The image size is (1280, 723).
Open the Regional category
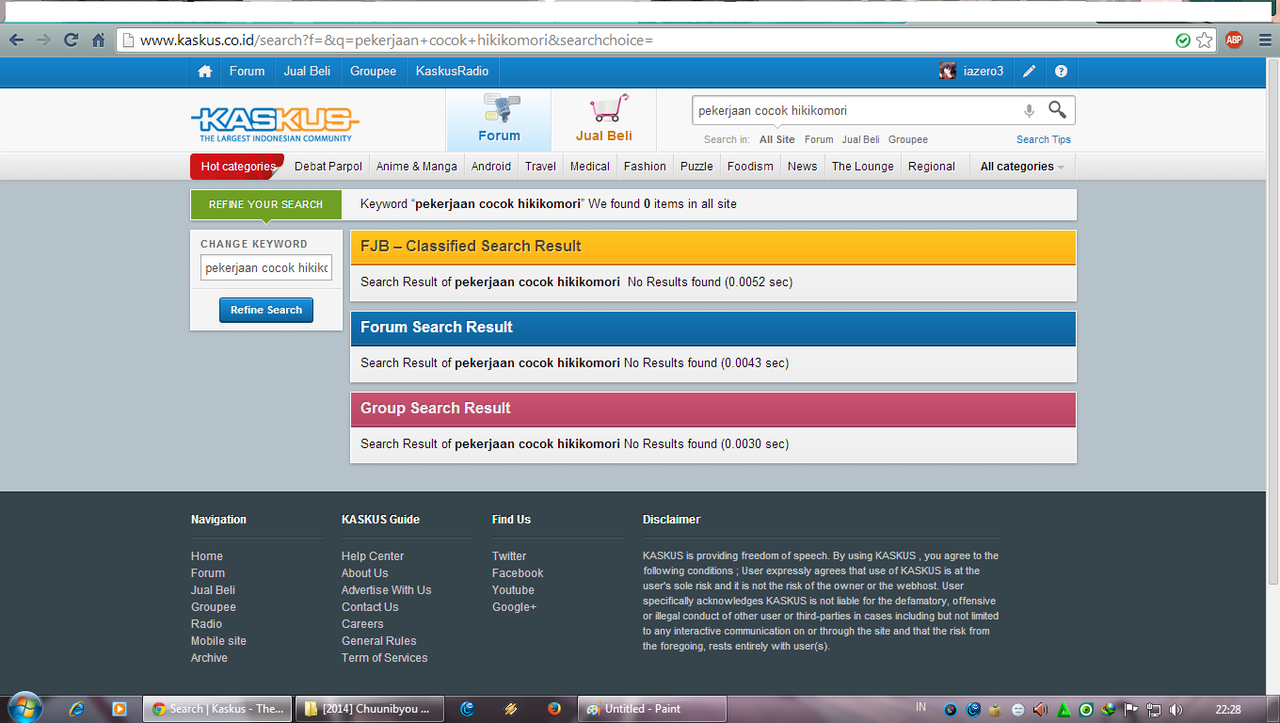click(x=931, y=166)
